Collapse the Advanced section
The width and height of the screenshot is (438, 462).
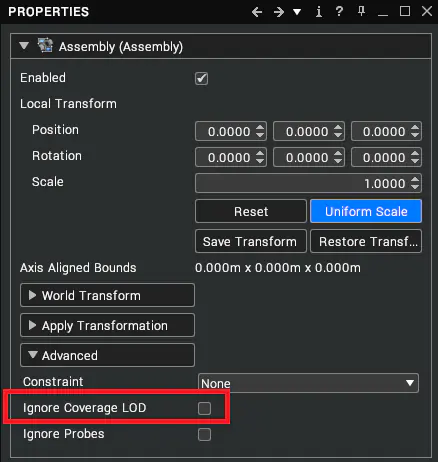107,355
